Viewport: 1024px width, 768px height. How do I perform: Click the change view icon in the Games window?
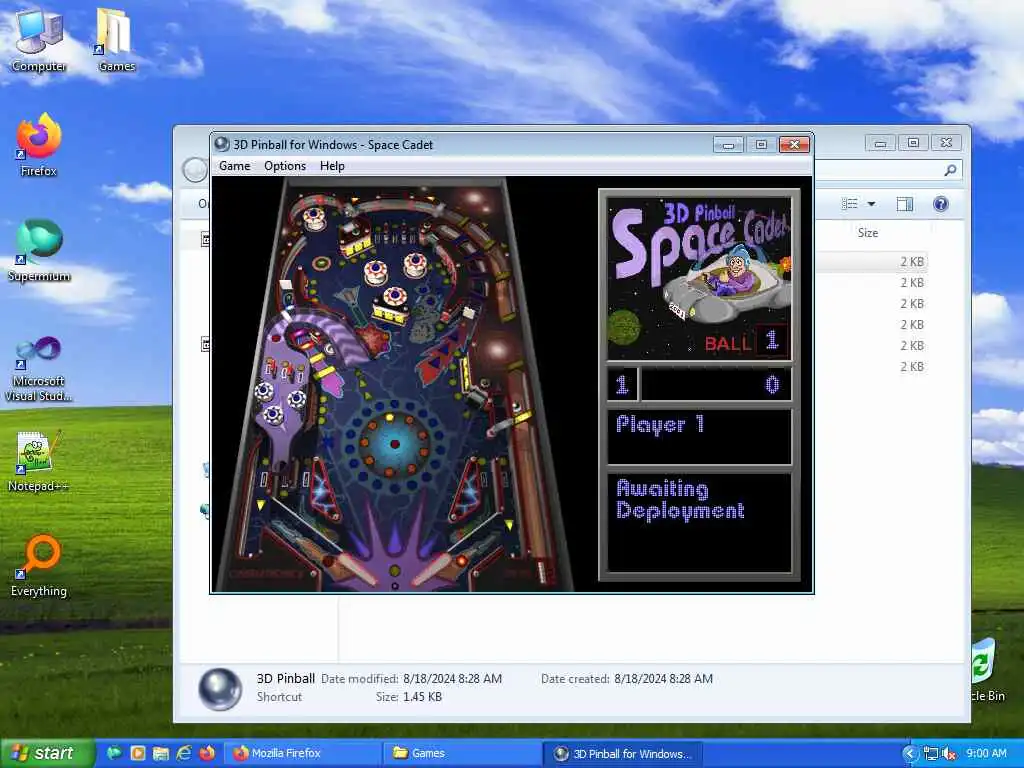tap(850, 204)
